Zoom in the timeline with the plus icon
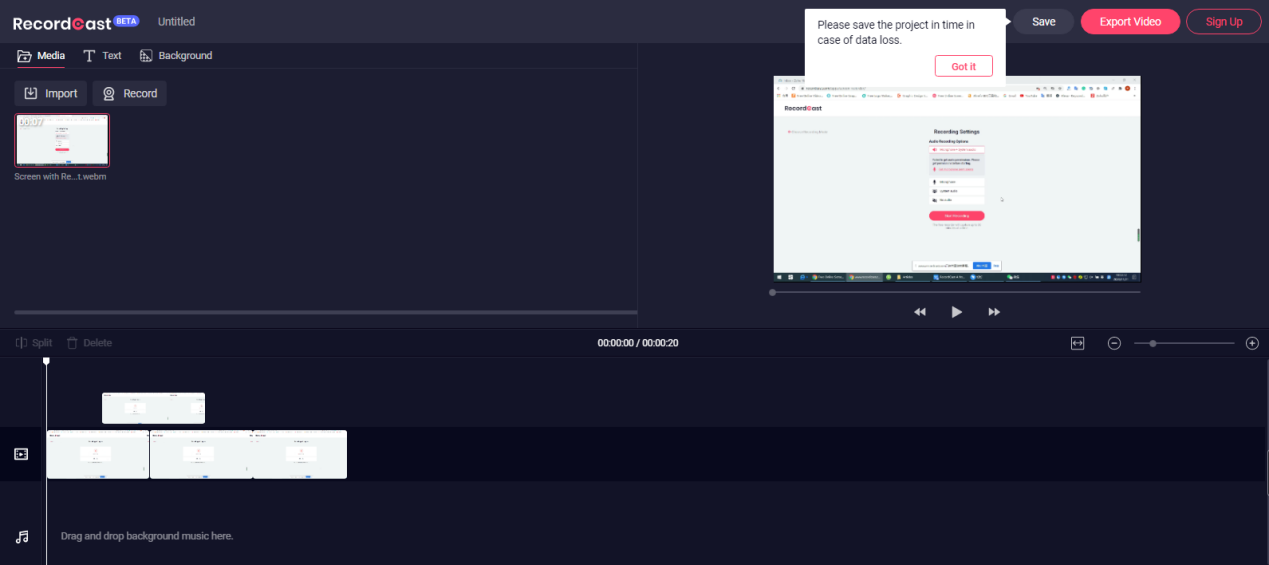Viewport: 1269px width, 565px height. click(x=1252, y=343)
